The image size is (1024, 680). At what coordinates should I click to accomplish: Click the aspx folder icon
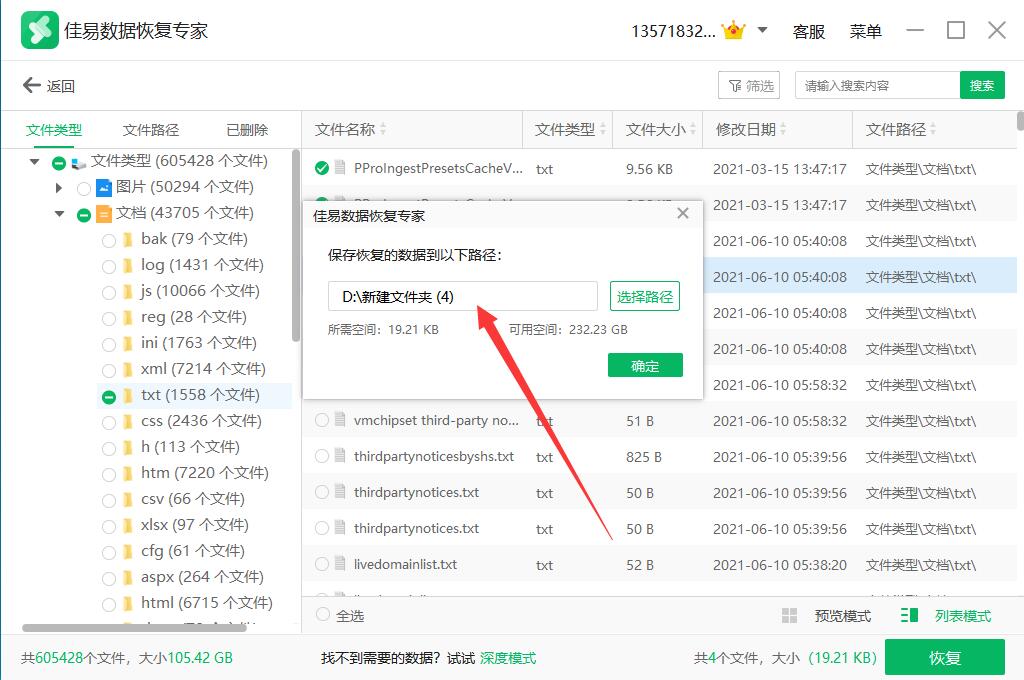coord(128,577)
